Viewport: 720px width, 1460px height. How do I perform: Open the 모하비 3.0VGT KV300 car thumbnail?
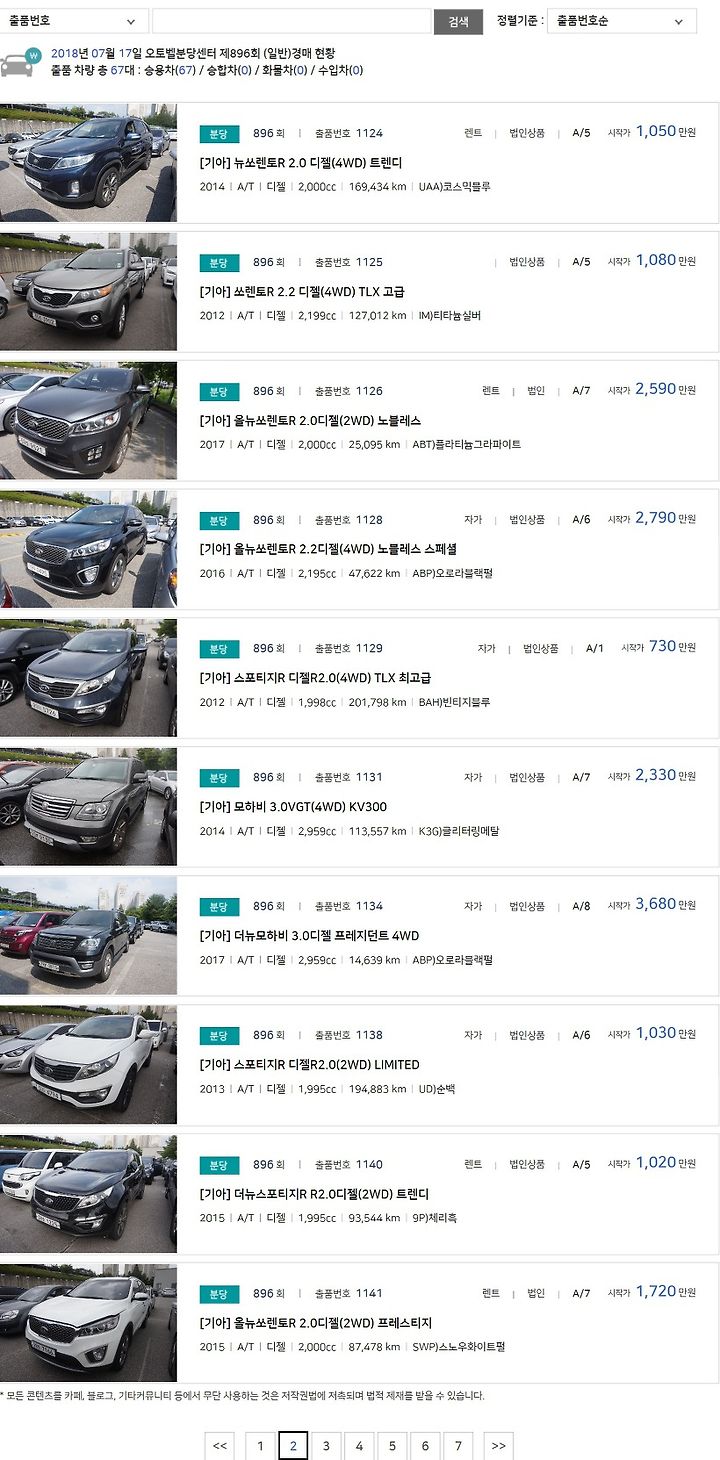(x=88, y=807)
